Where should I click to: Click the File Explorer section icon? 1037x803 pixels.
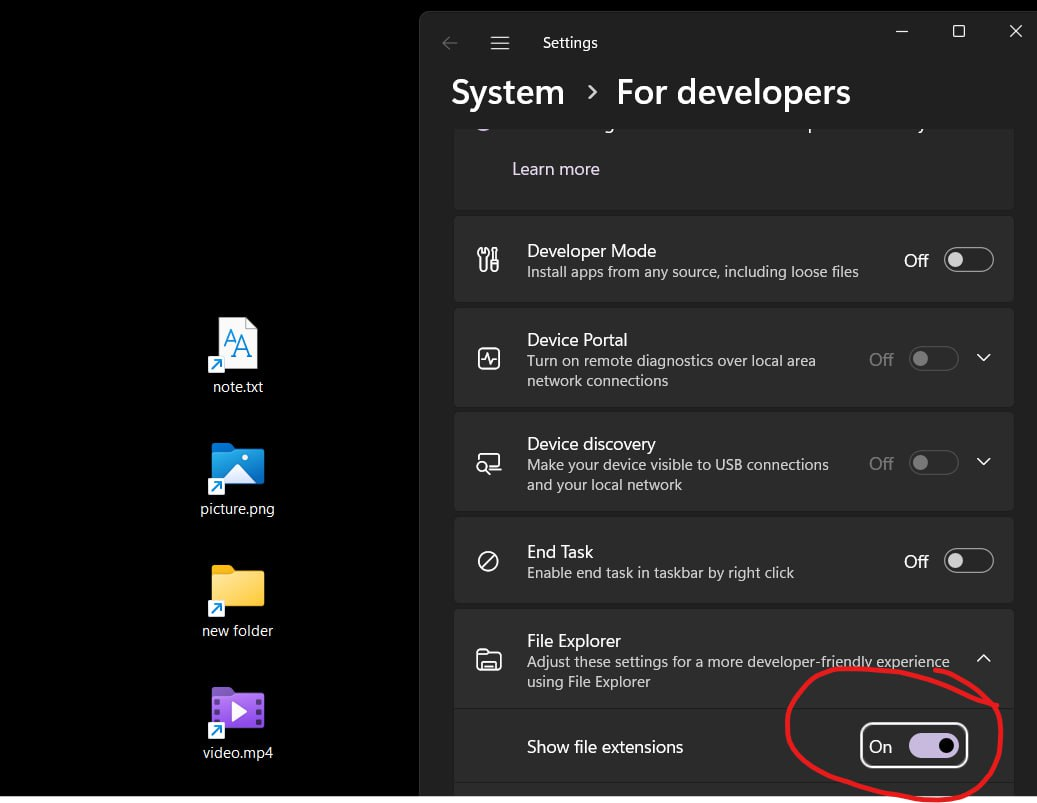(x=489, y=659)
